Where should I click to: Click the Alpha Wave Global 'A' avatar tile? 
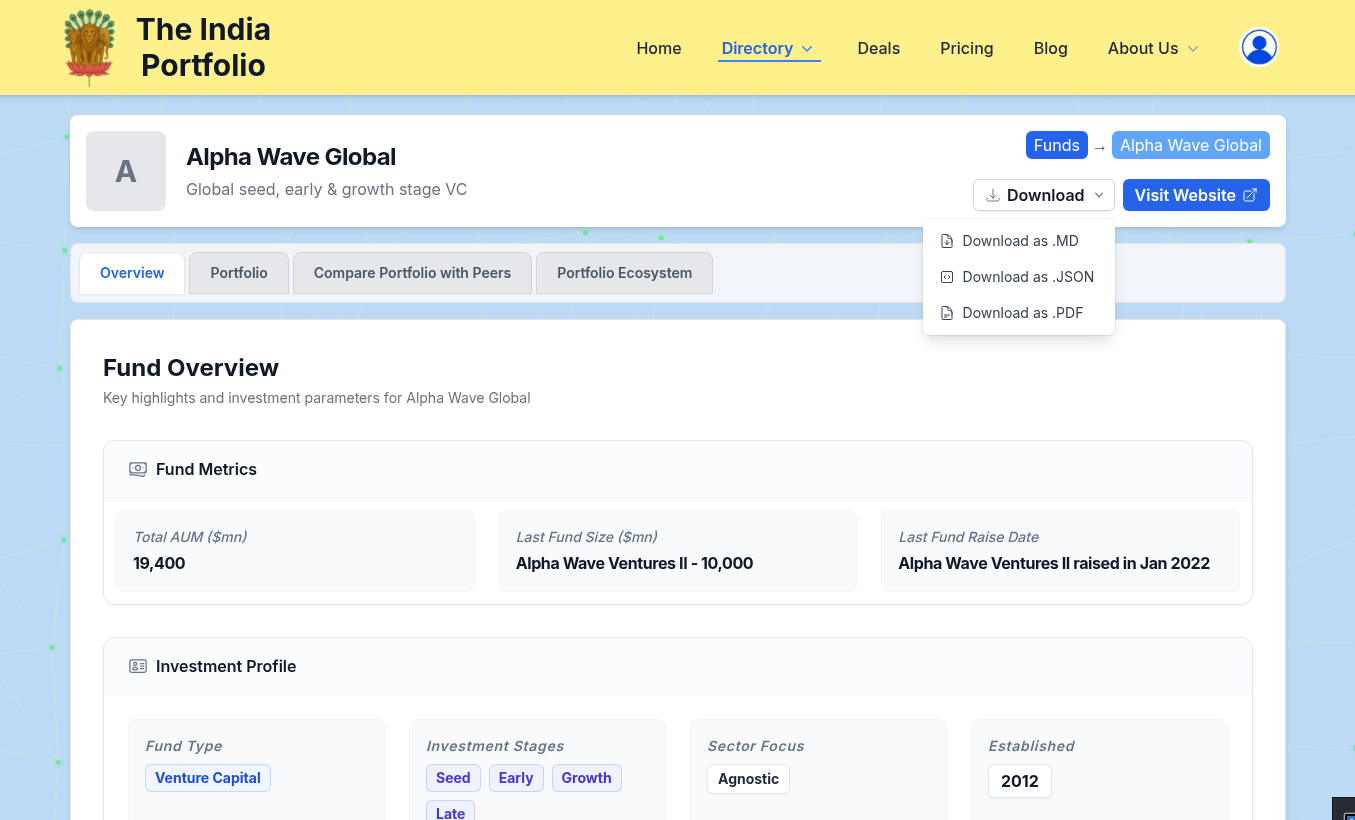click(x=126, y=171)
